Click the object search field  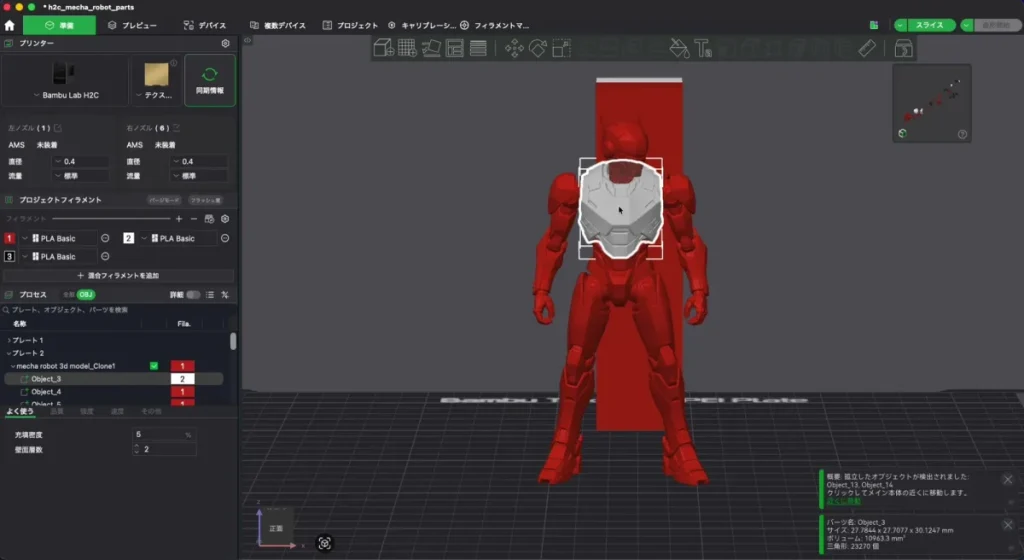tap(118, 310)
